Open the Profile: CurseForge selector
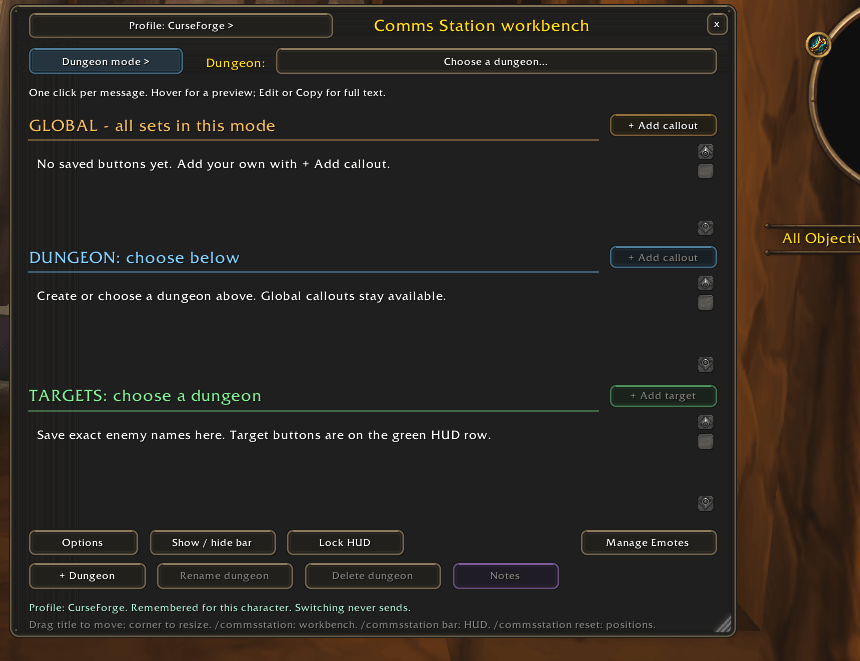Screen dimensions: 860x661 tap(180, 26)
